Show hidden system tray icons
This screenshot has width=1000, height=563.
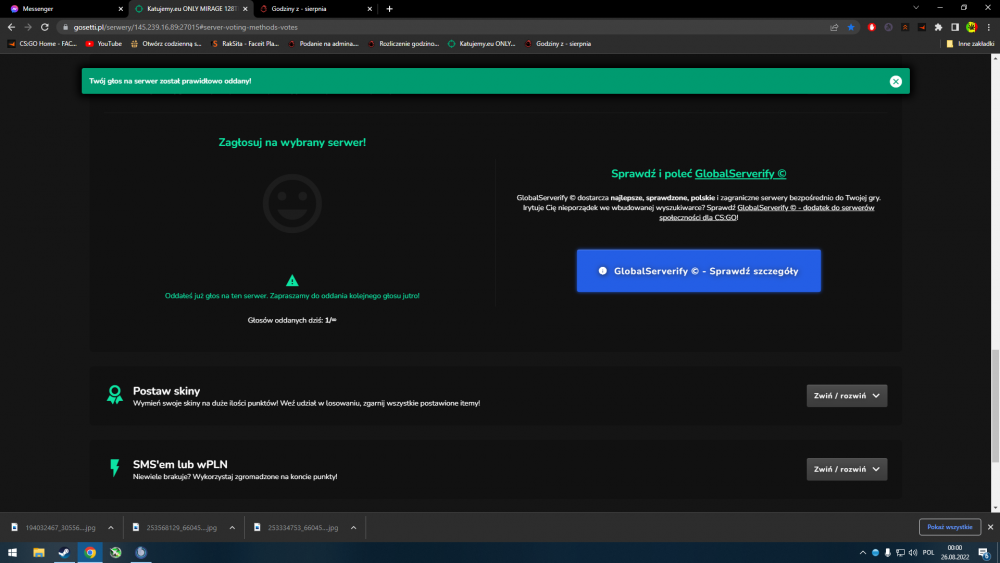pyautogui.click(x=863, y=552)
